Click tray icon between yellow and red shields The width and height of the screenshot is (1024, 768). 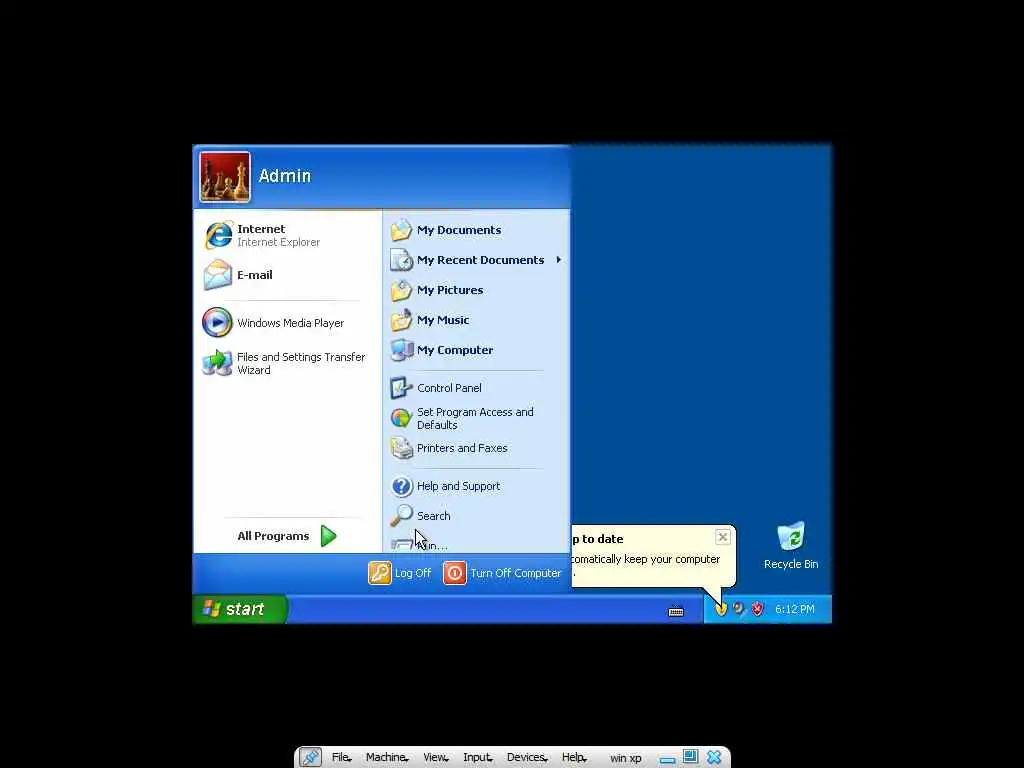coord(739,609)
